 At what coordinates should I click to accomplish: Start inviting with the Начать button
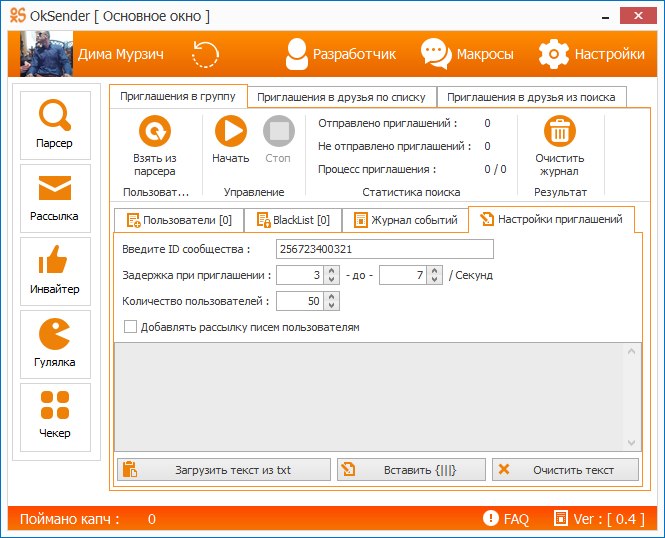[x=231, y=140]
